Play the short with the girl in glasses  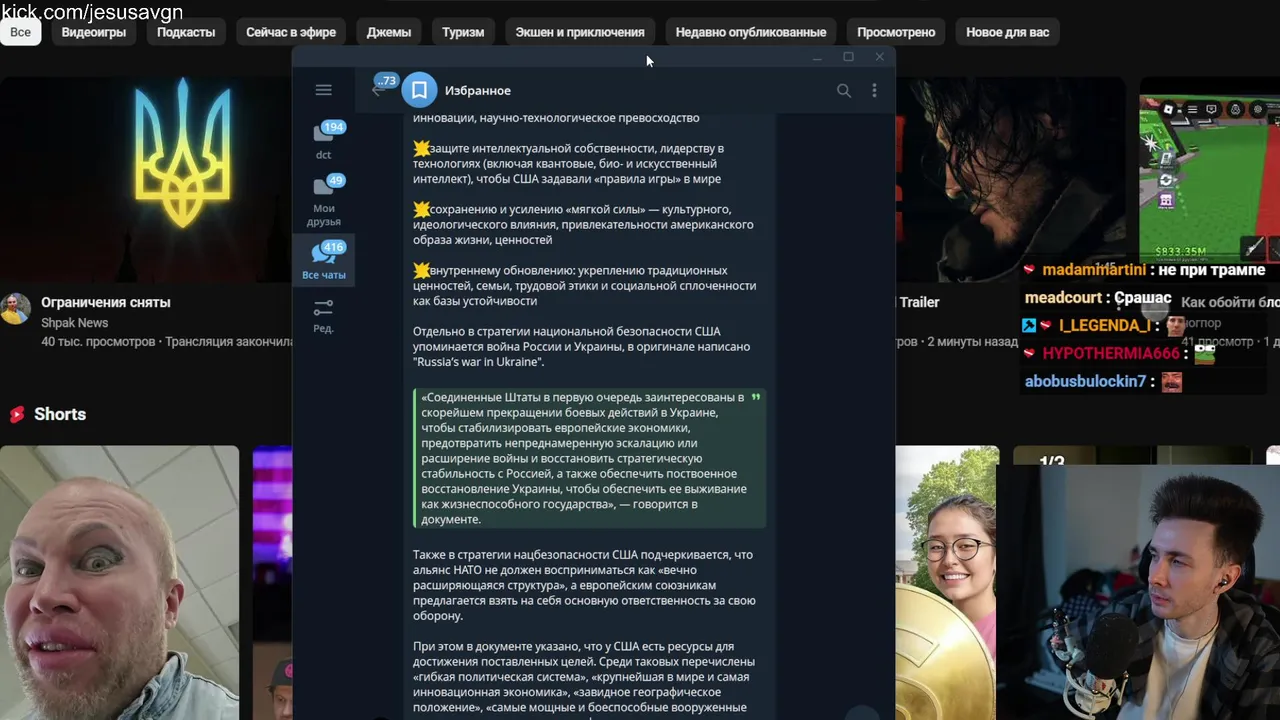click(x=945, y=582)
